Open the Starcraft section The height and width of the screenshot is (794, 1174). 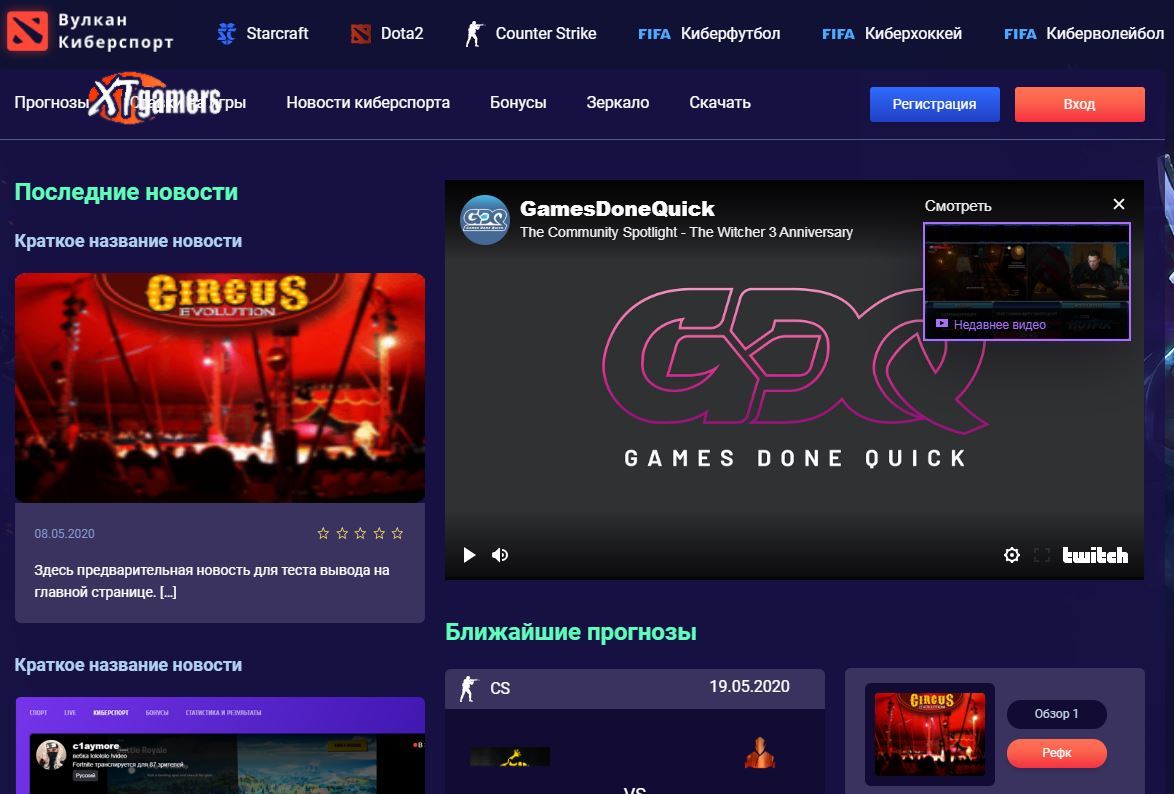click(277, 34)
